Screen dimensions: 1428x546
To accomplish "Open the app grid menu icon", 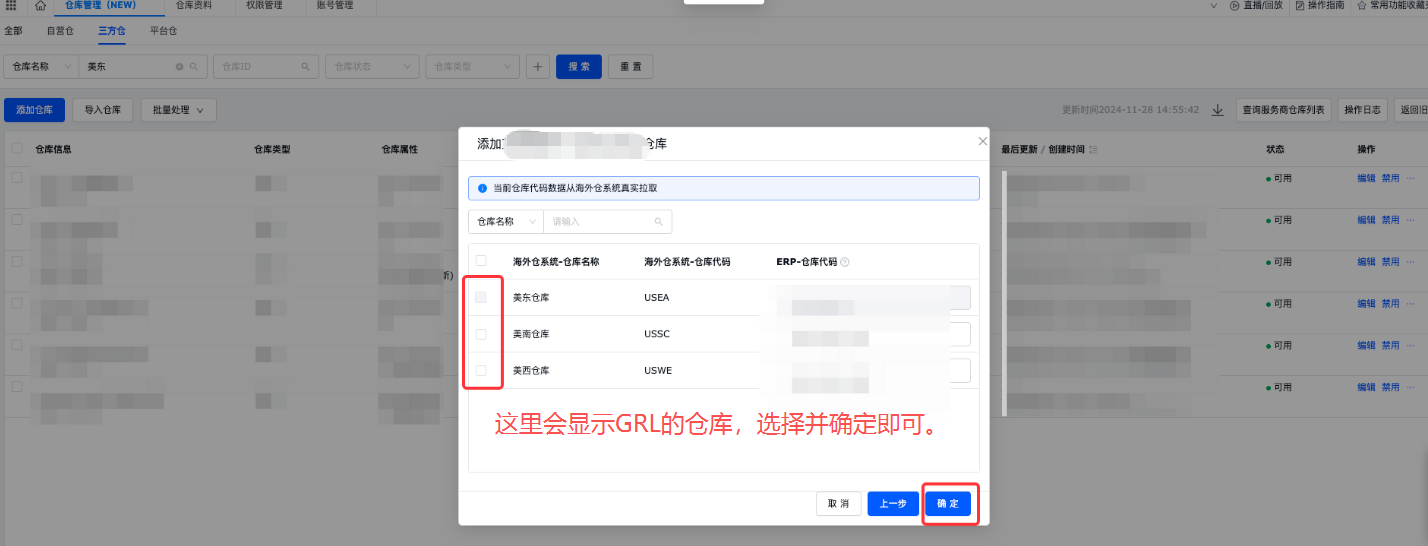I will coord(11,6).
